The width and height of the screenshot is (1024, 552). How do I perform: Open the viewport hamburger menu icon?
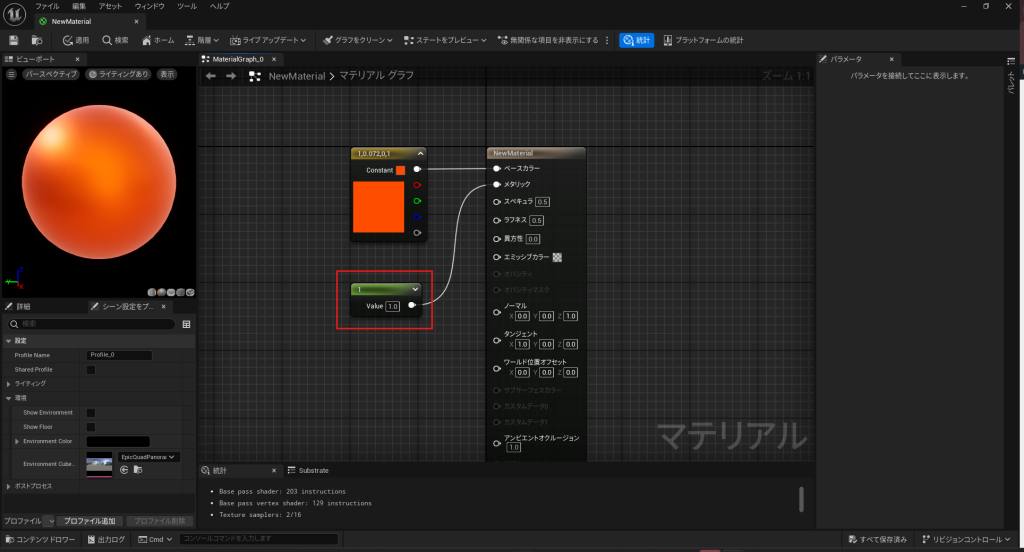(x=11, y=74)
